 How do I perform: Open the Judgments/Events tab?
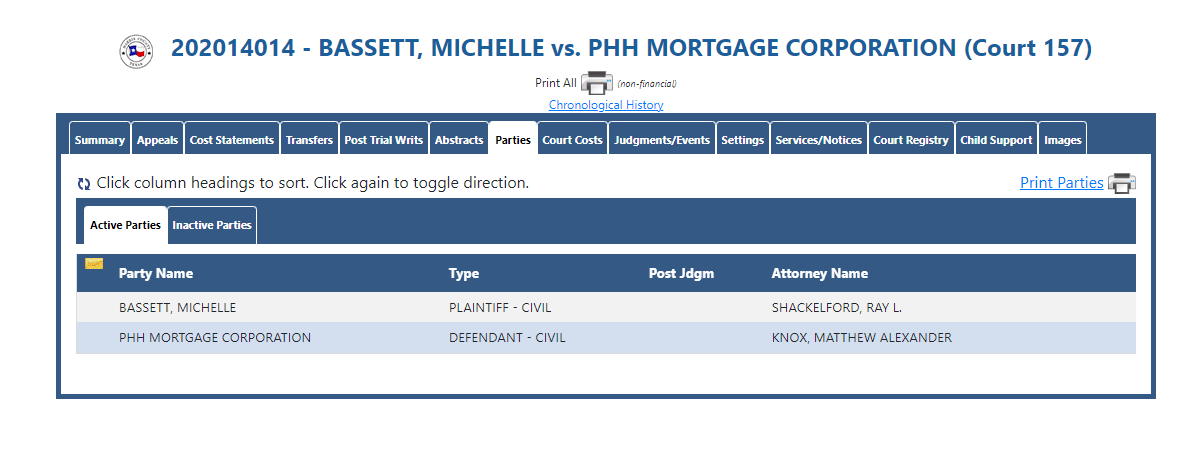click(x=662, y=140)
